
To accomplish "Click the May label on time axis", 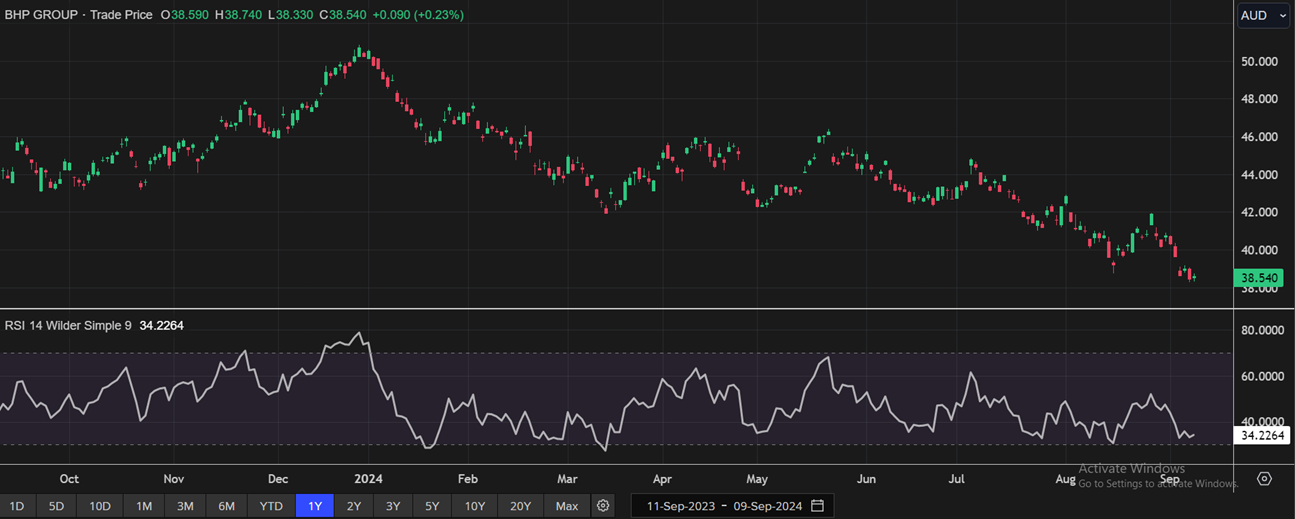I will (x=757, y=479).
